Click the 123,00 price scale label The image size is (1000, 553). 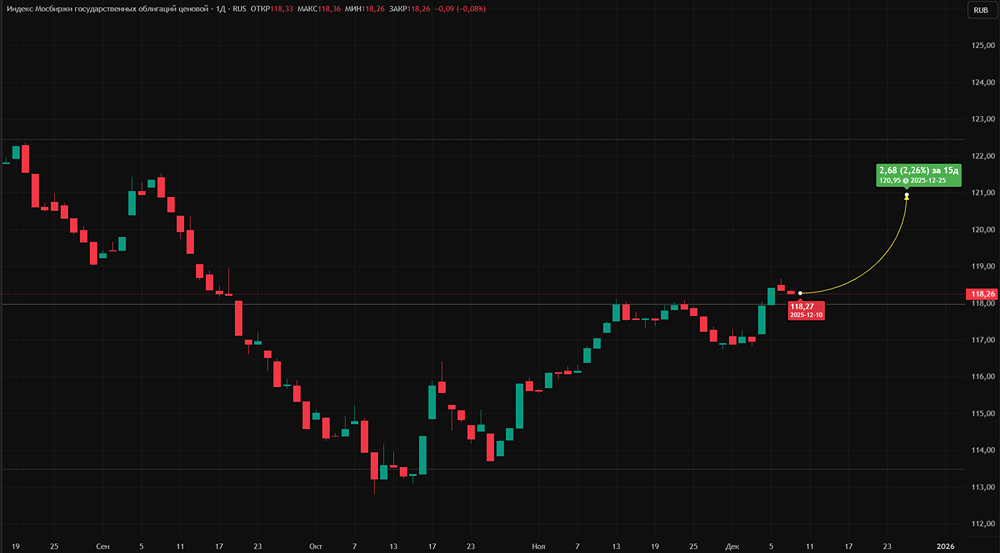click(983, 119)
